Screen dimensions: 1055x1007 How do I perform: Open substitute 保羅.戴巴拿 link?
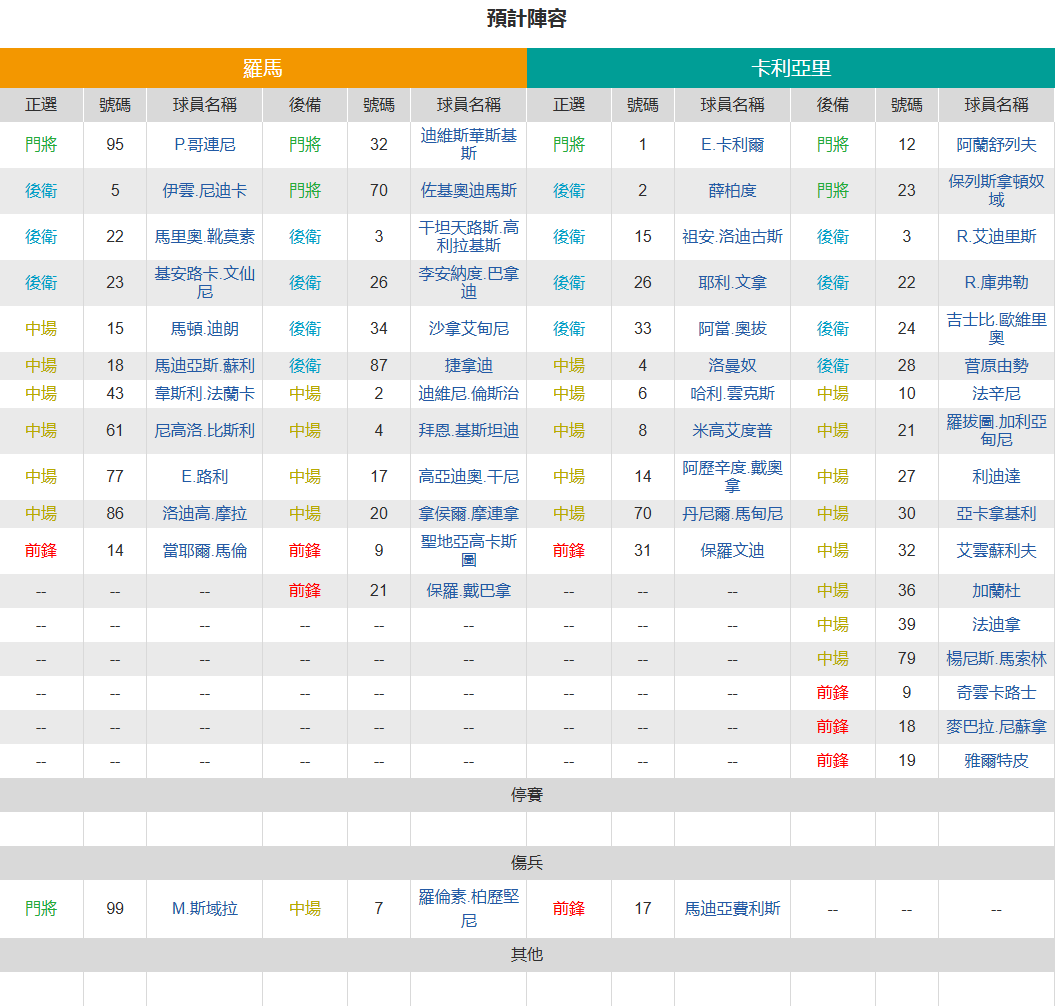pos(468,591)
